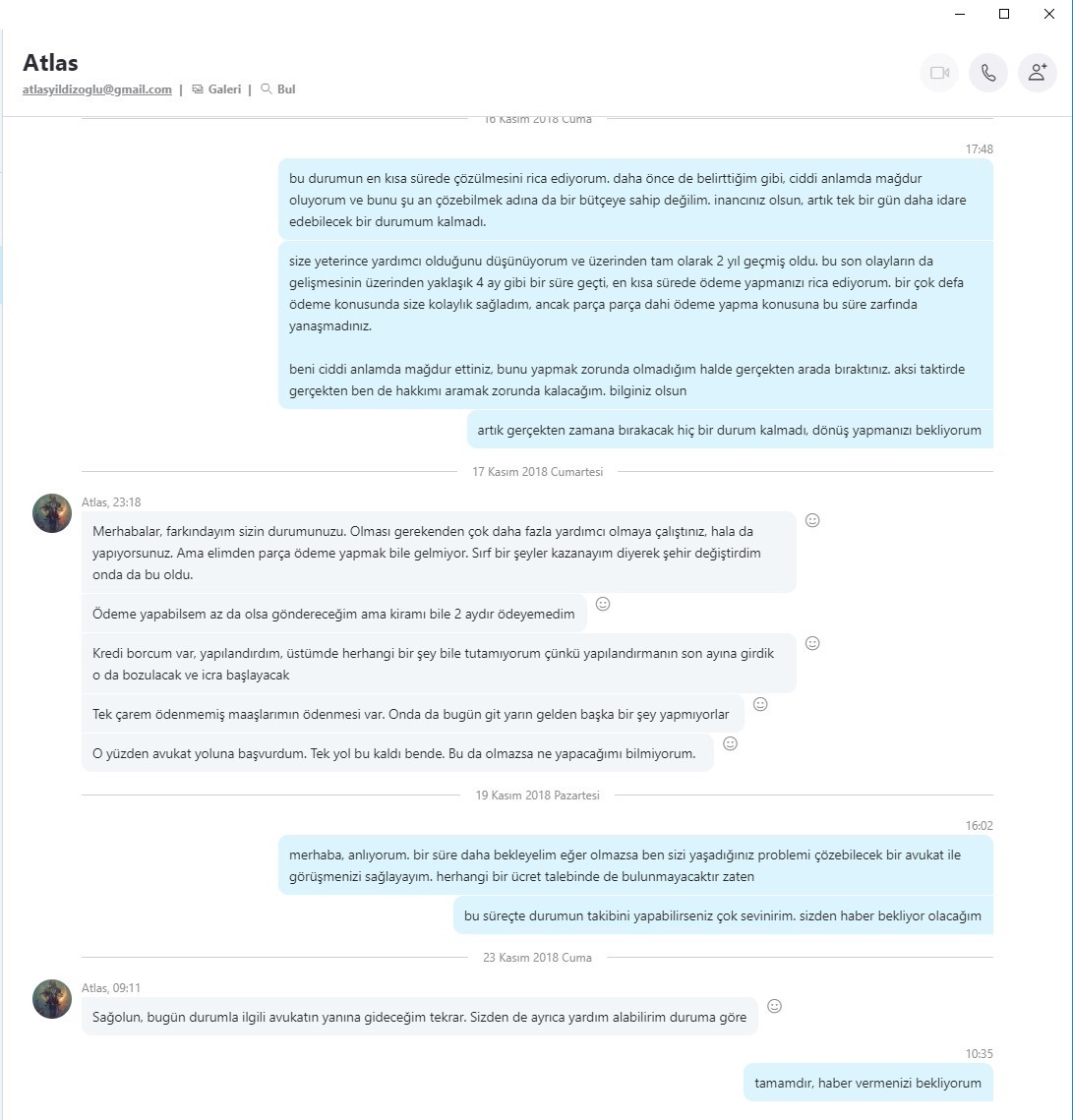
Task: Add reaction to "Merhabalar, farkındayım" message
Action: tap(812, 520)
